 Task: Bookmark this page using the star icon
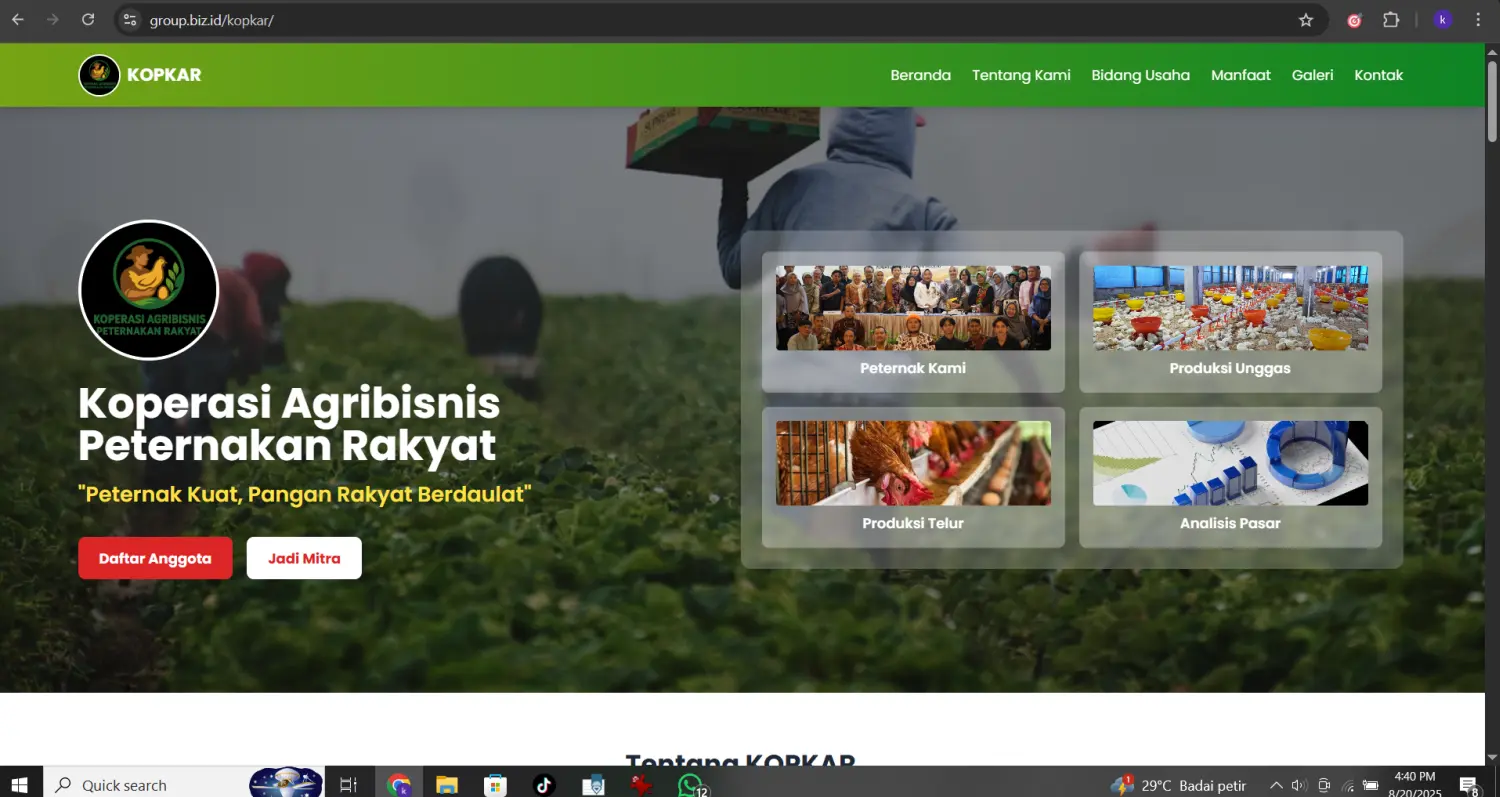pyautogui.click(x=1306, y=19)
